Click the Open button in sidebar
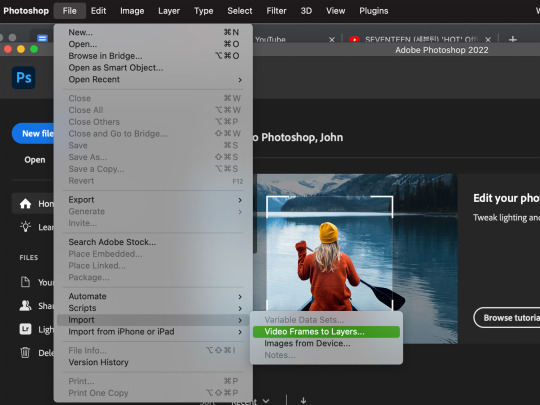 [x=34, y=160]
